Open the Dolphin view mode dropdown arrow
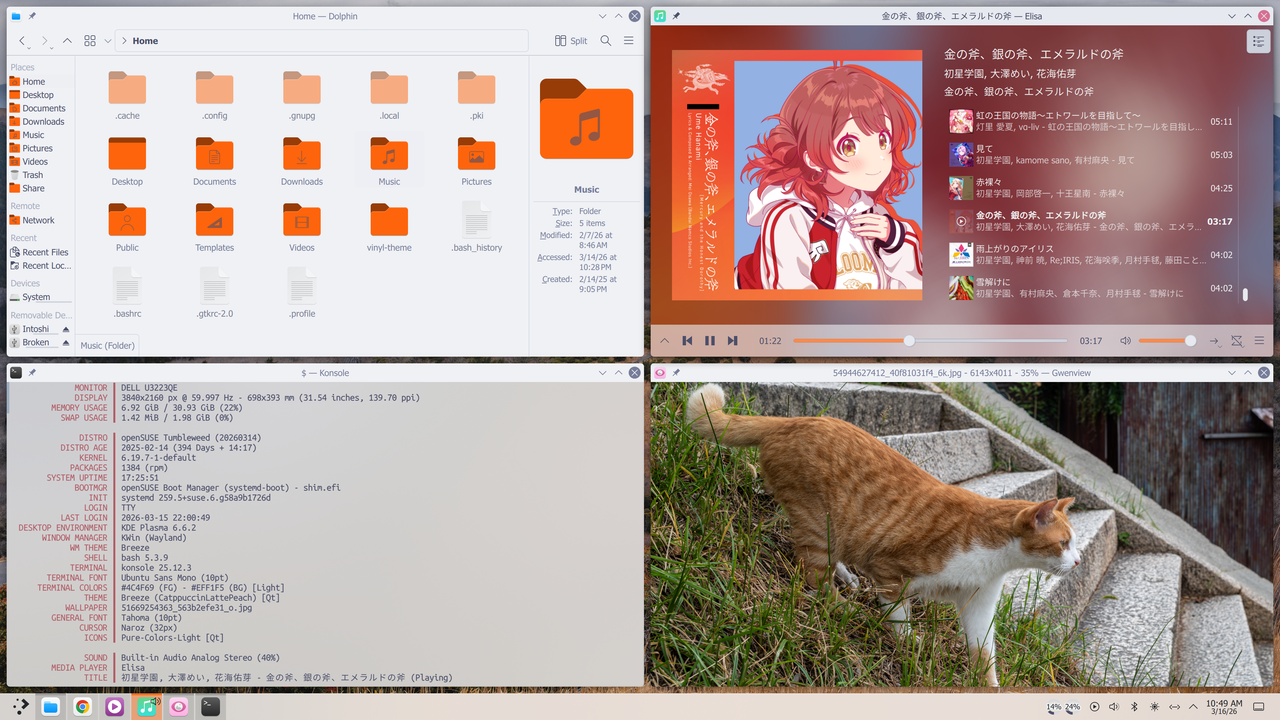Screen dimensions: 1280x720 tap(107, 41)
